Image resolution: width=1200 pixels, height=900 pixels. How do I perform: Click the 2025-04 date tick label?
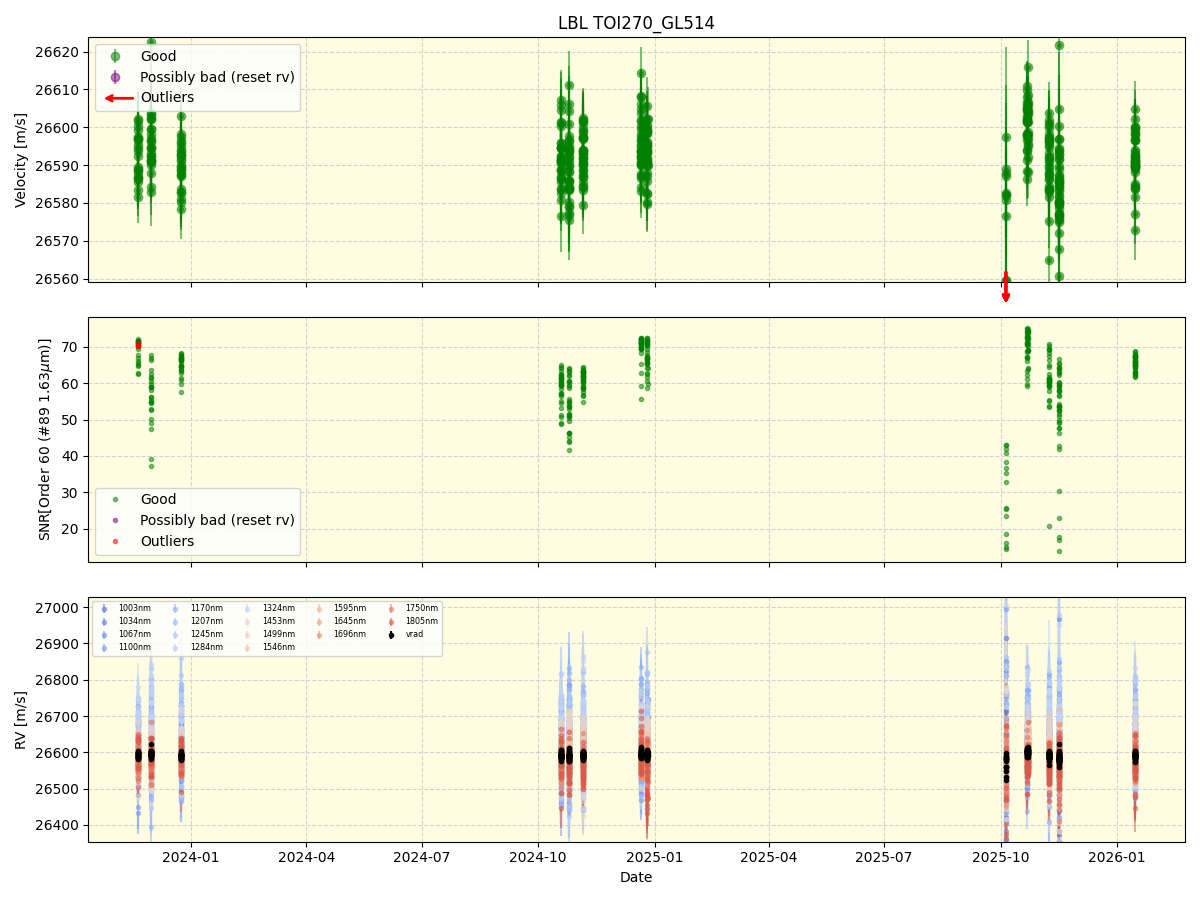[769, 857]
